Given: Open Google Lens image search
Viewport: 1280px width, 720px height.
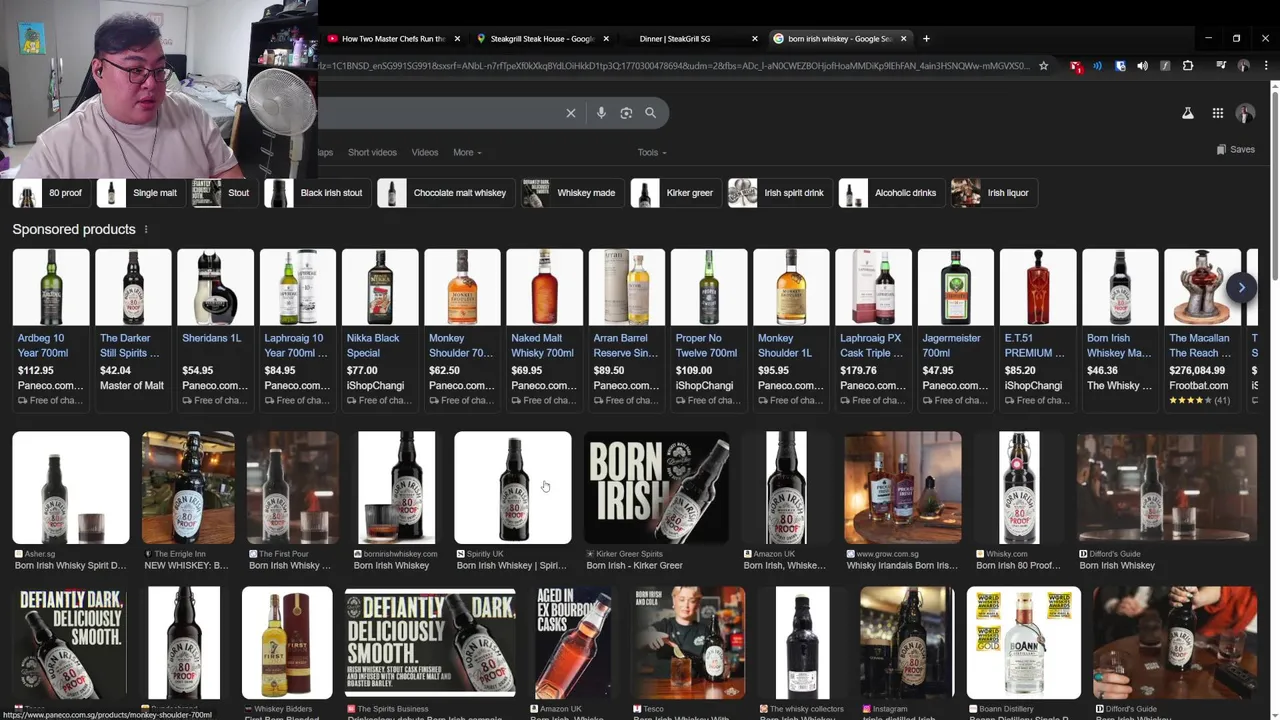Looking at the screenshot, I should point(626,113).
